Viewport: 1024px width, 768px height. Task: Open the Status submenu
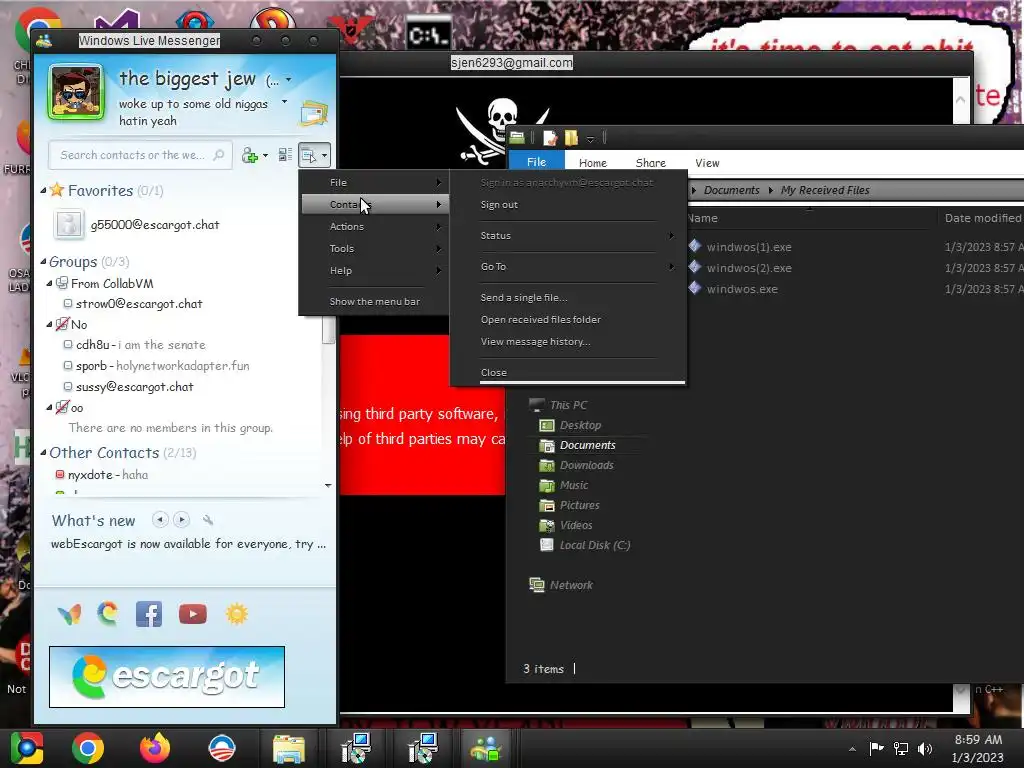pos(568,236)
